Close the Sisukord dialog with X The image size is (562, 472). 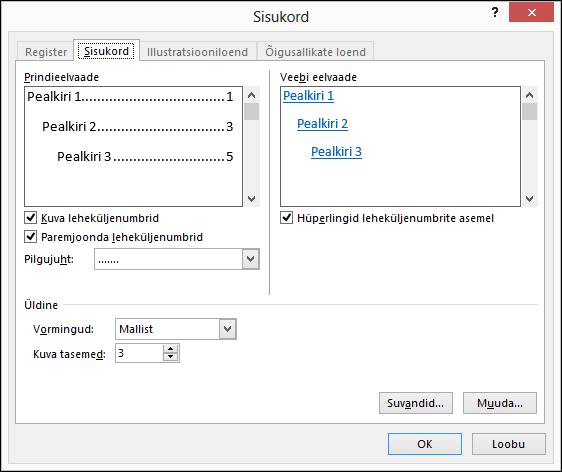point(531,13)
